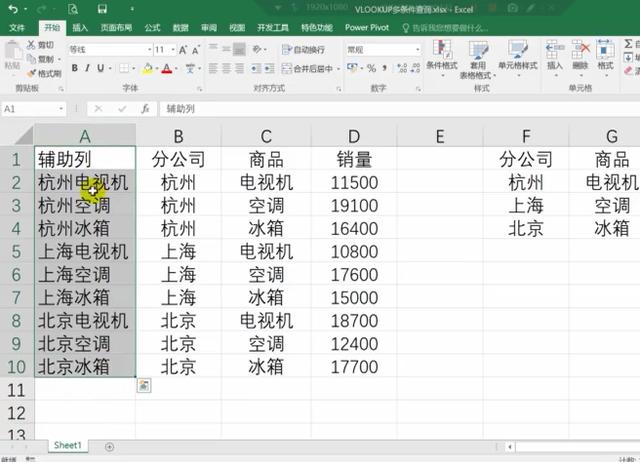Click the formula bar containing 辅助列
640x462 pixels.
point(400,109)
